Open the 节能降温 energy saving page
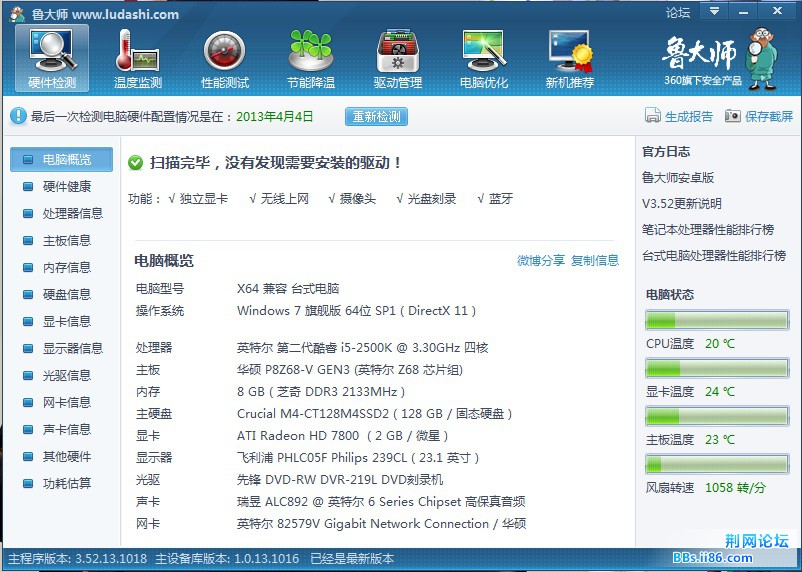The image size is (802, 572). pyautogui.click(x=310, y=58)
